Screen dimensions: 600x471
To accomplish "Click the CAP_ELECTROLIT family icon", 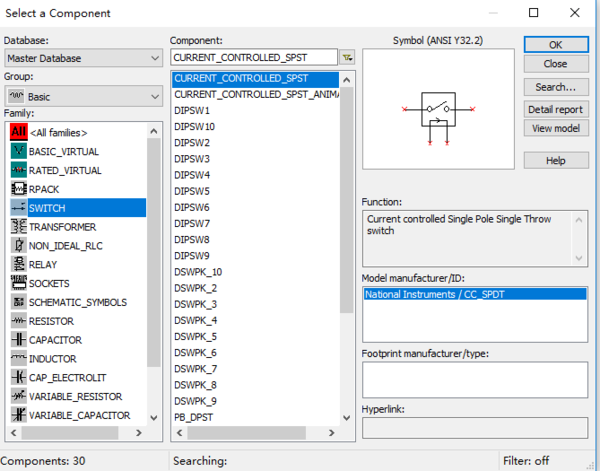I will (x=18, y=377).
